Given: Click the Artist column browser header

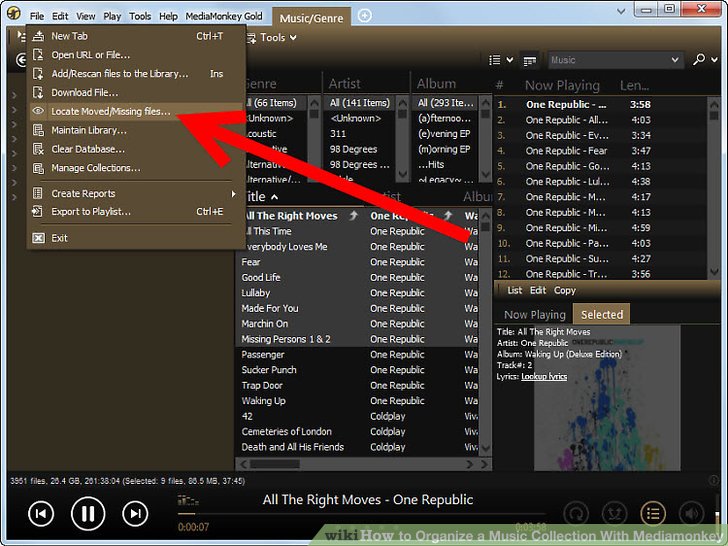Looking at the screenshot, I should click(x=366, y=84).
